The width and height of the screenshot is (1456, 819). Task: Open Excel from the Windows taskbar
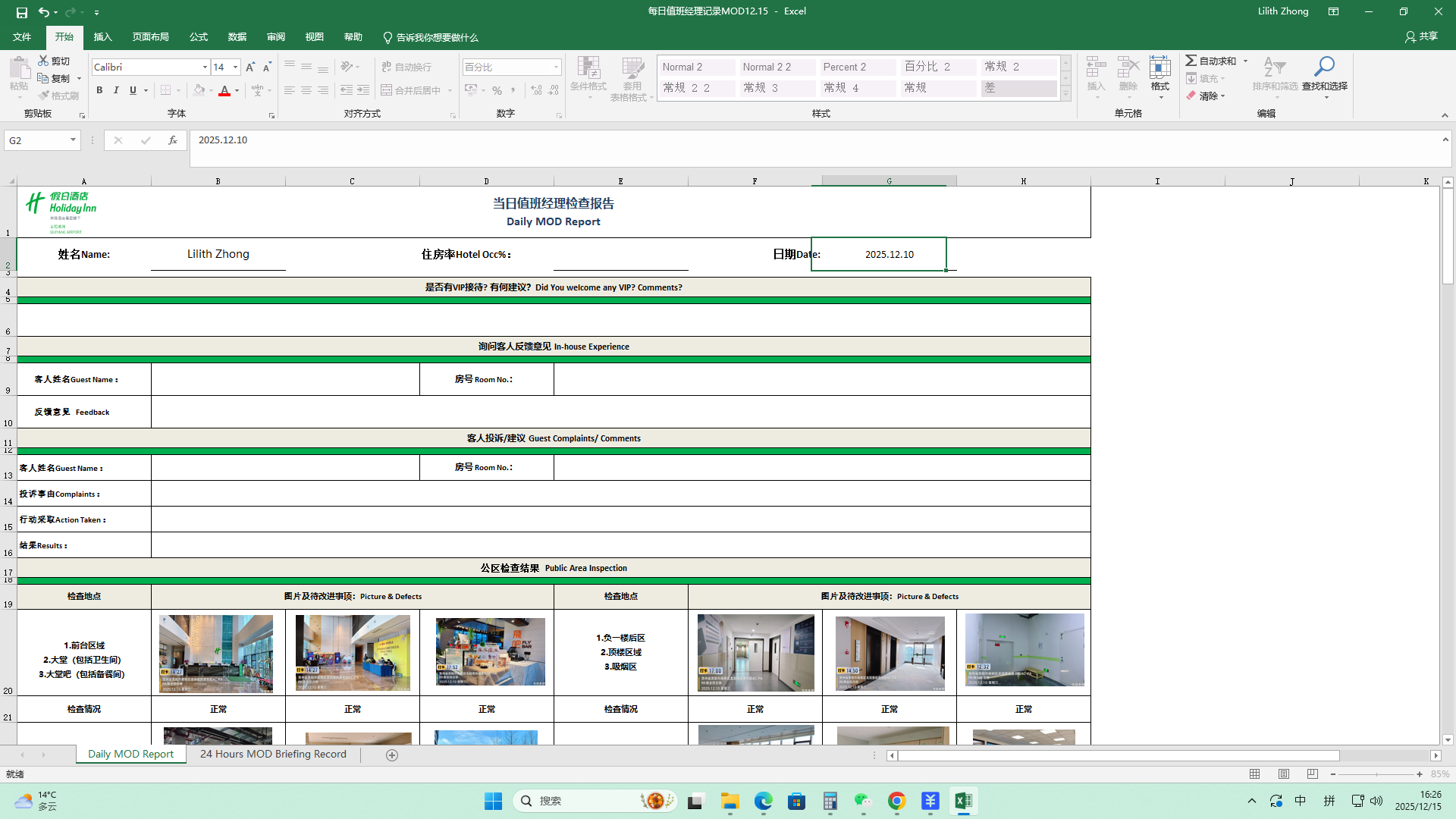[963, 801]
